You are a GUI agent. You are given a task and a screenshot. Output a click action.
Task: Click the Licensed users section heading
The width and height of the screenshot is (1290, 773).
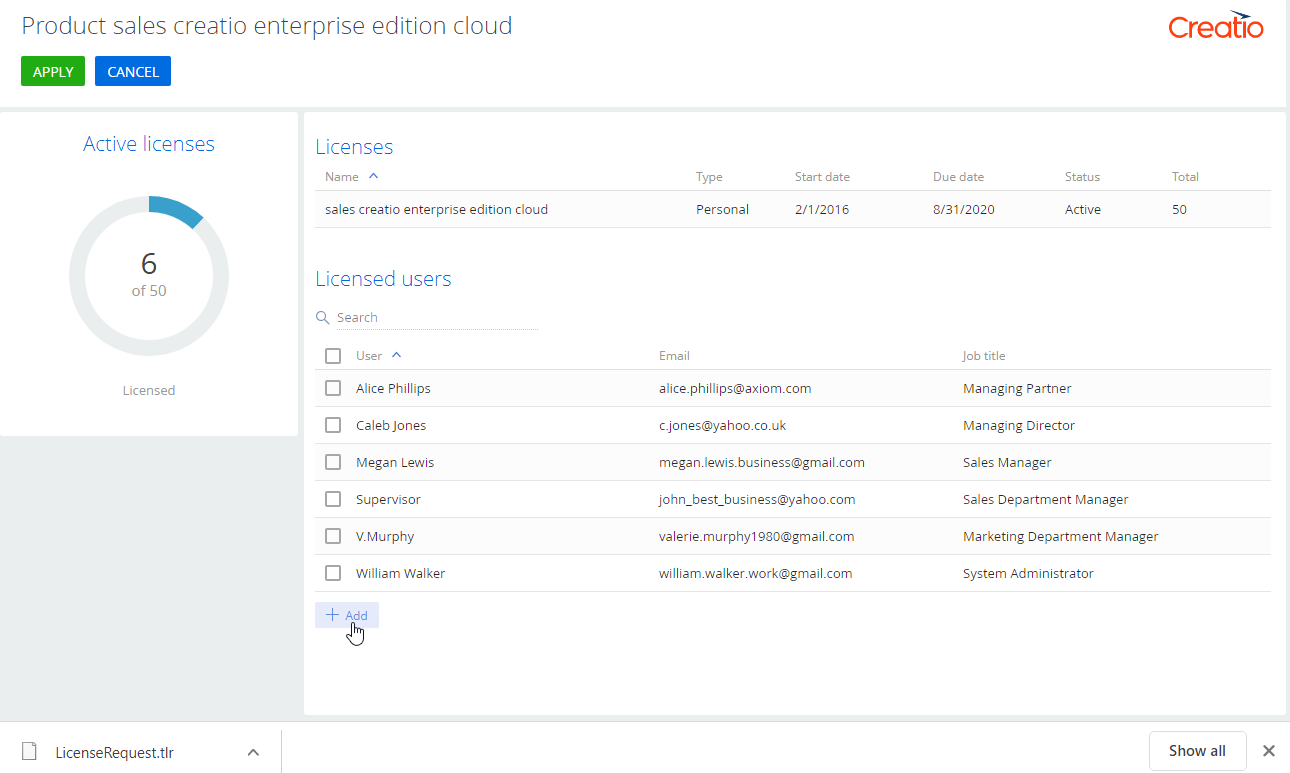[383, 279]
